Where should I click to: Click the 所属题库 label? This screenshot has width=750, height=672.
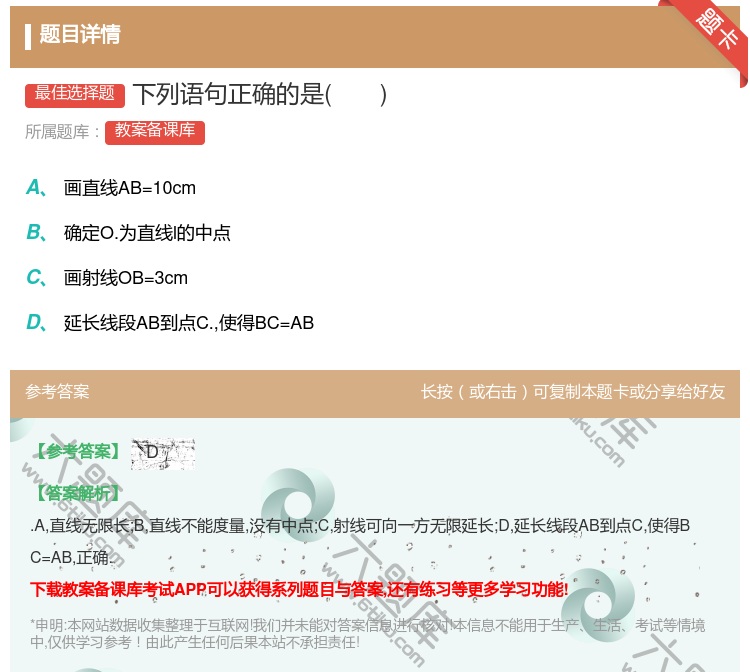coord(63,132)
